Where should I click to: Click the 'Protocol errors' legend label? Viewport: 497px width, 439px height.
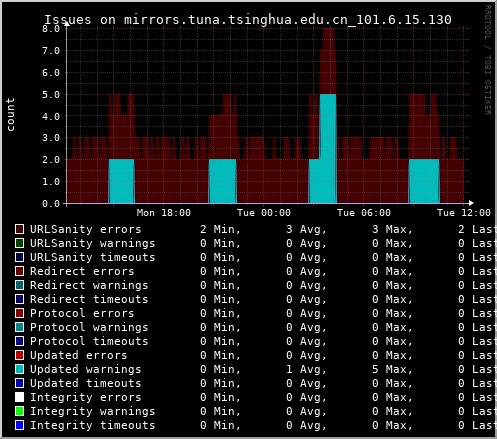coord(82,313)
